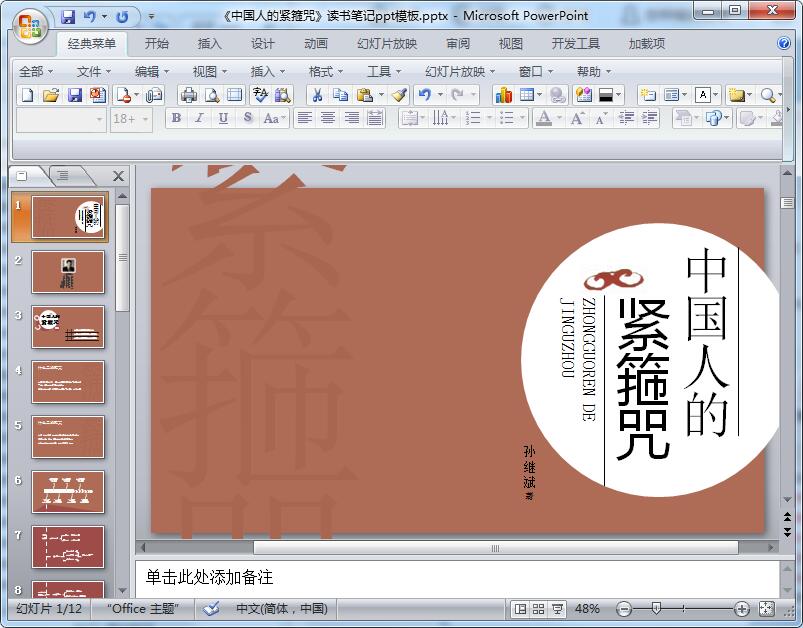The width and height of the screenshot is (803, 628).
Task: Click the 中文(简体，中国) language button
Action: click(x=282, y=609)
